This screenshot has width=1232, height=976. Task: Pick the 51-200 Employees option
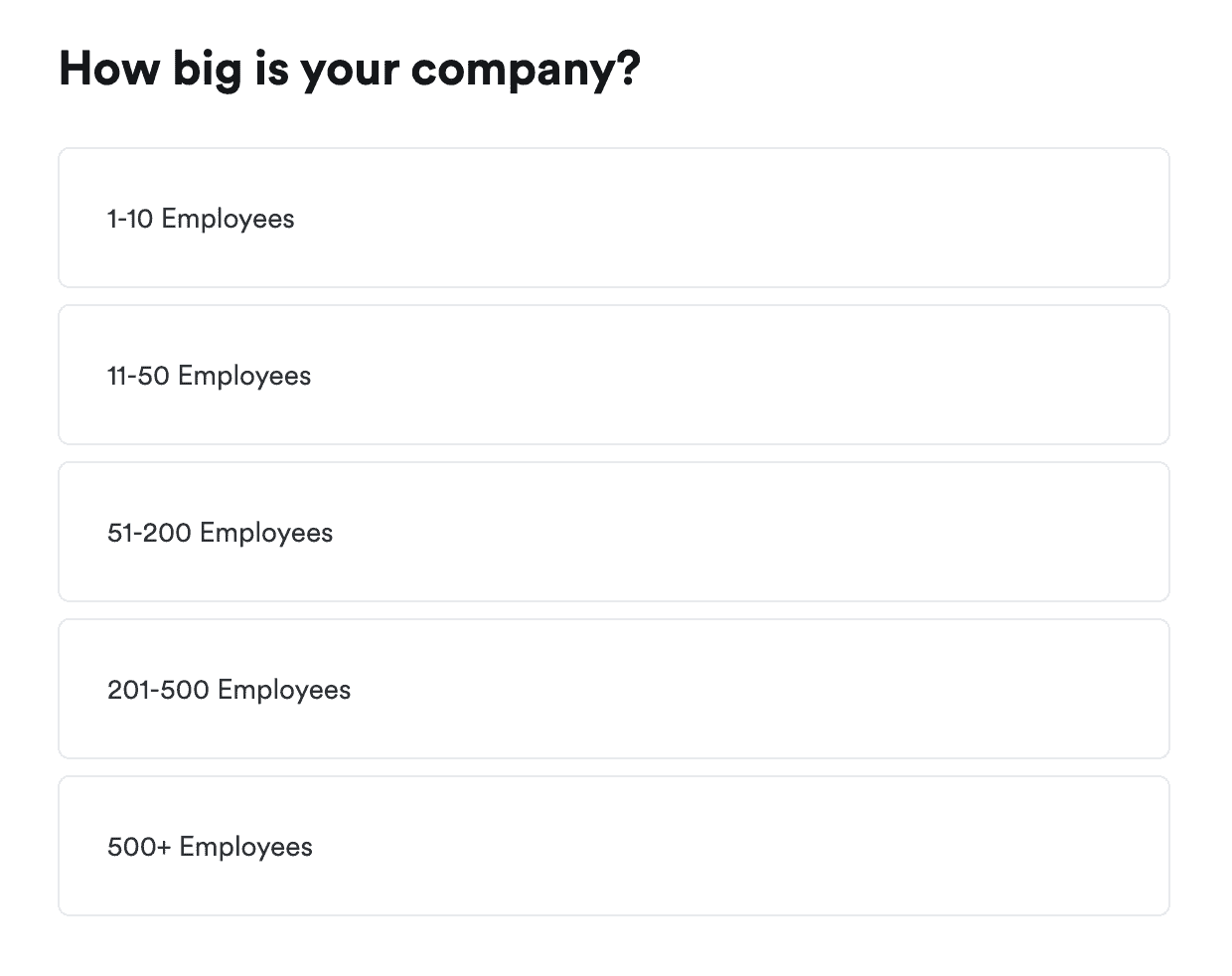pos(613,533)
